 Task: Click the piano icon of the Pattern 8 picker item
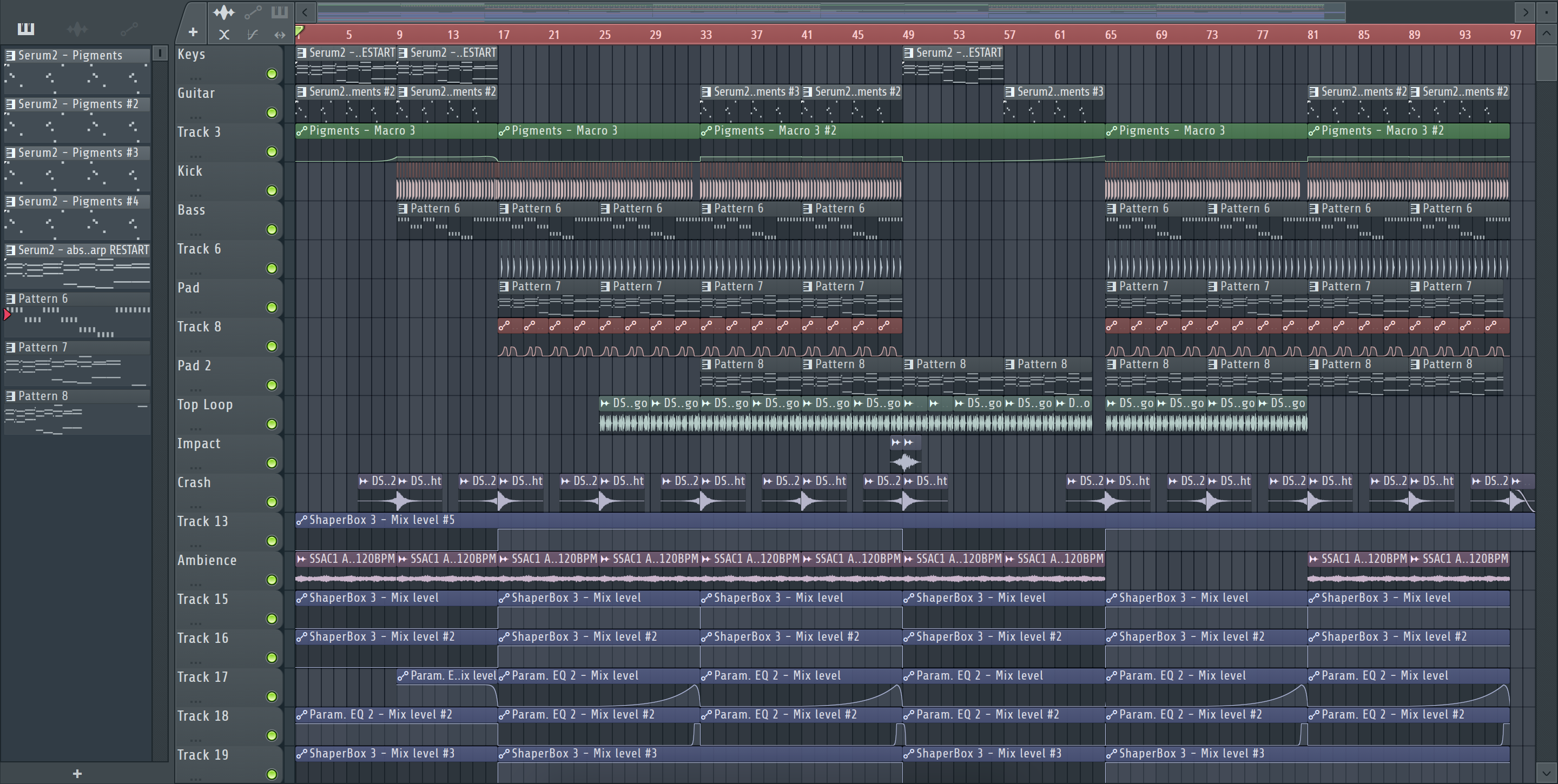[11, 395]
